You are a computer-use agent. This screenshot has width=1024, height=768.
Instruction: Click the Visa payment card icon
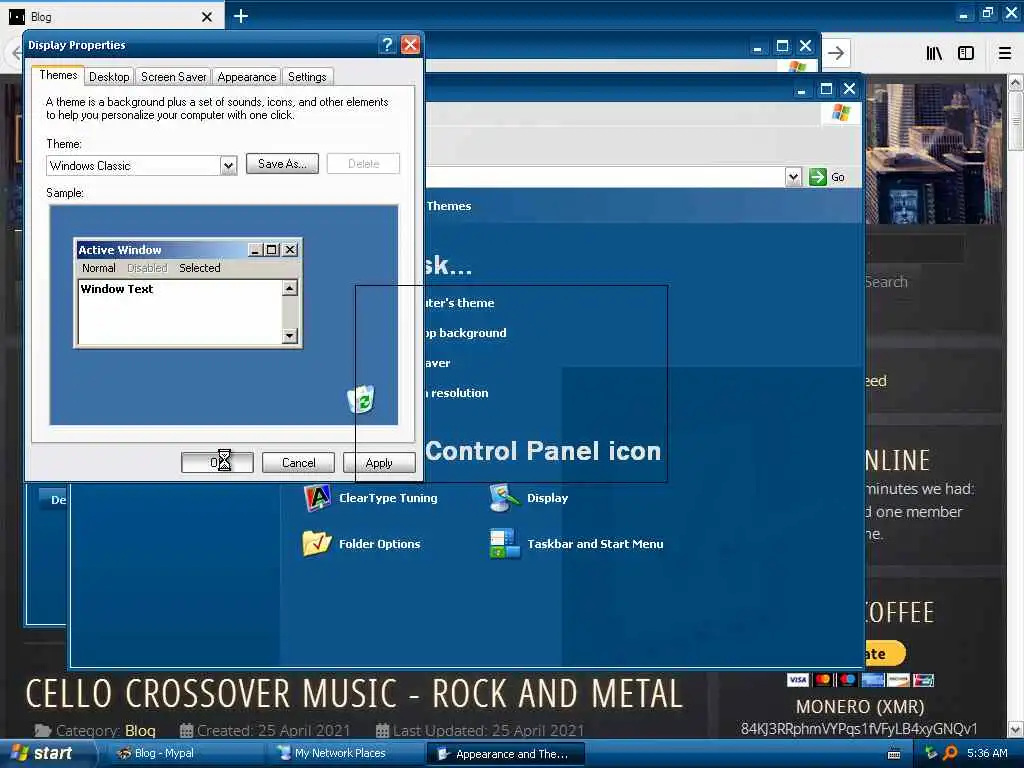pos(798,680)
